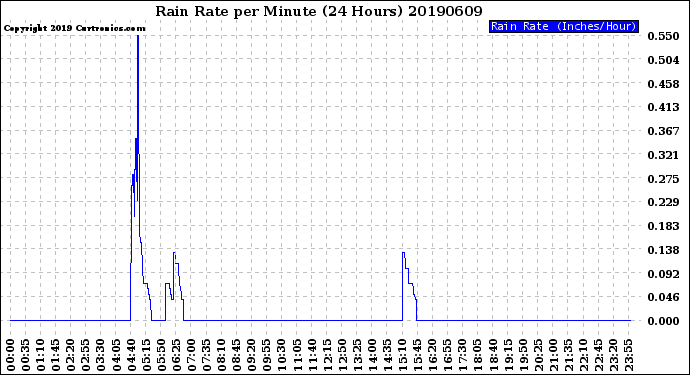Click the x-axis time label 02:55
The height and width of the screenshot is (375, 690).
coord(86,355)
